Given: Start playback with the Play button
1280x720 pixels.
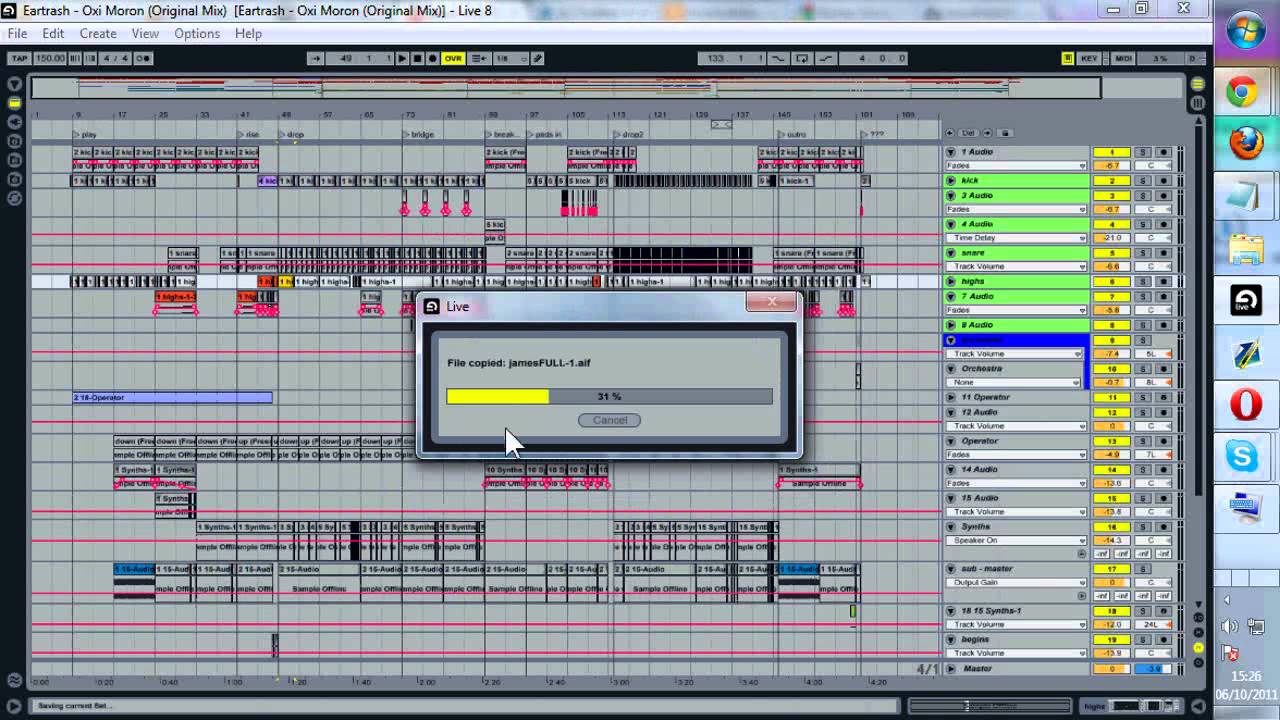Looking at the screenshot, I should (x=402, y=58).
